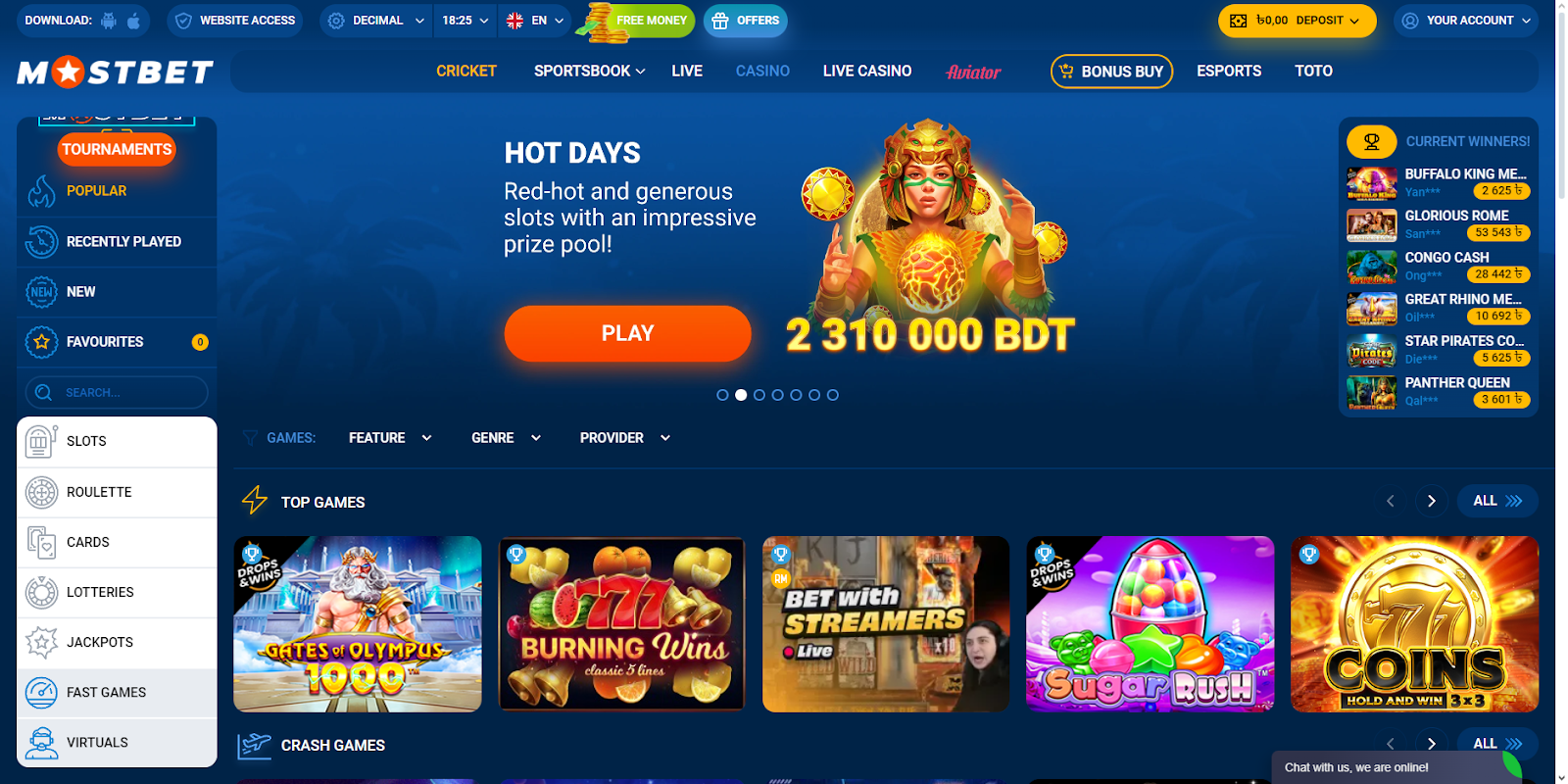This screenshot has height=784, width=1568.
Task: Click the games search field
Action: coord(117,392)
